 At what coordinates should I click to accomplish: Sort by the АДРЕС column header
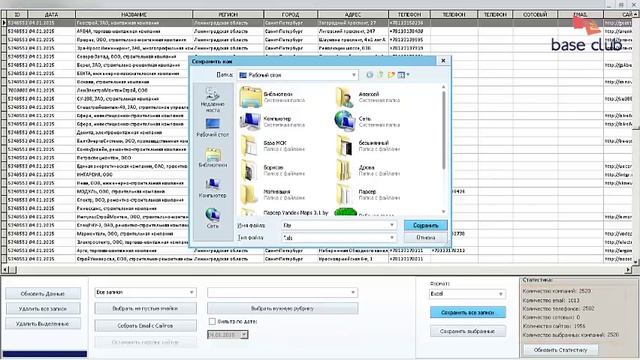pyautogui.click(x=353, y=14)
